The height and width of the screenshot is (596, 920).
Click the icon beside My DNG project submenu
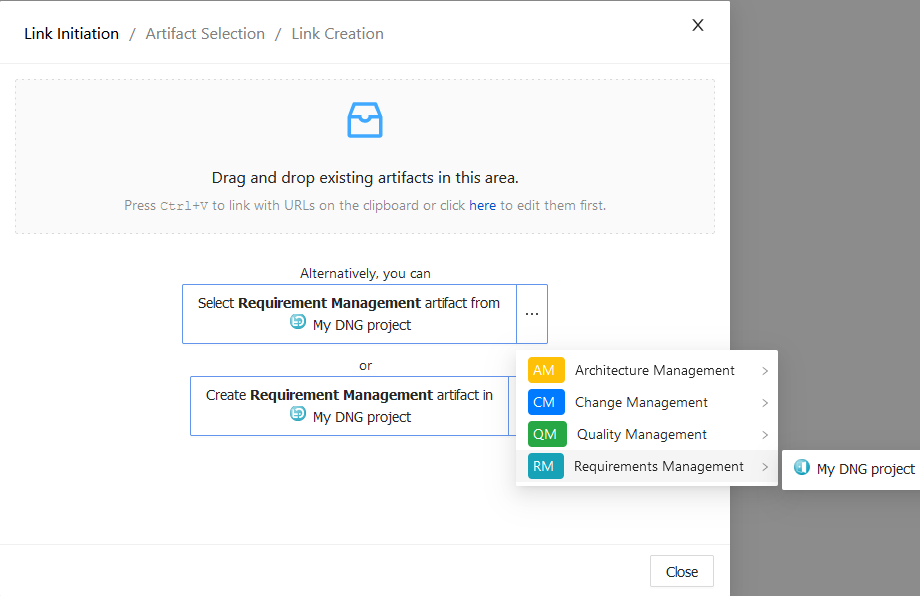[801, 467]
